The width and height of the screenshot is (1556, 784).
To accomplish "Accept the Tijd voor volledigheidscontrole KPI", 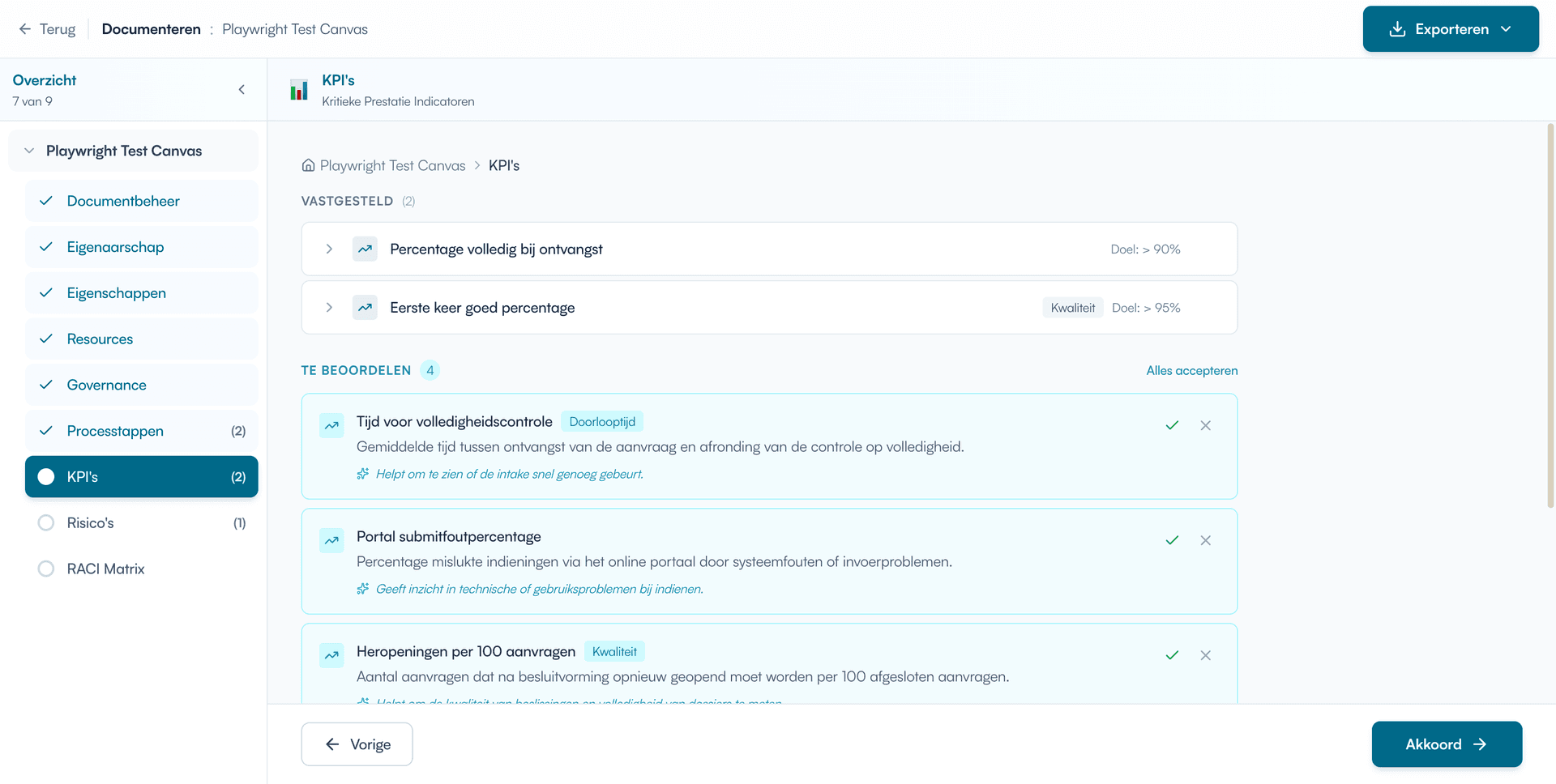I will [1172, 425].
